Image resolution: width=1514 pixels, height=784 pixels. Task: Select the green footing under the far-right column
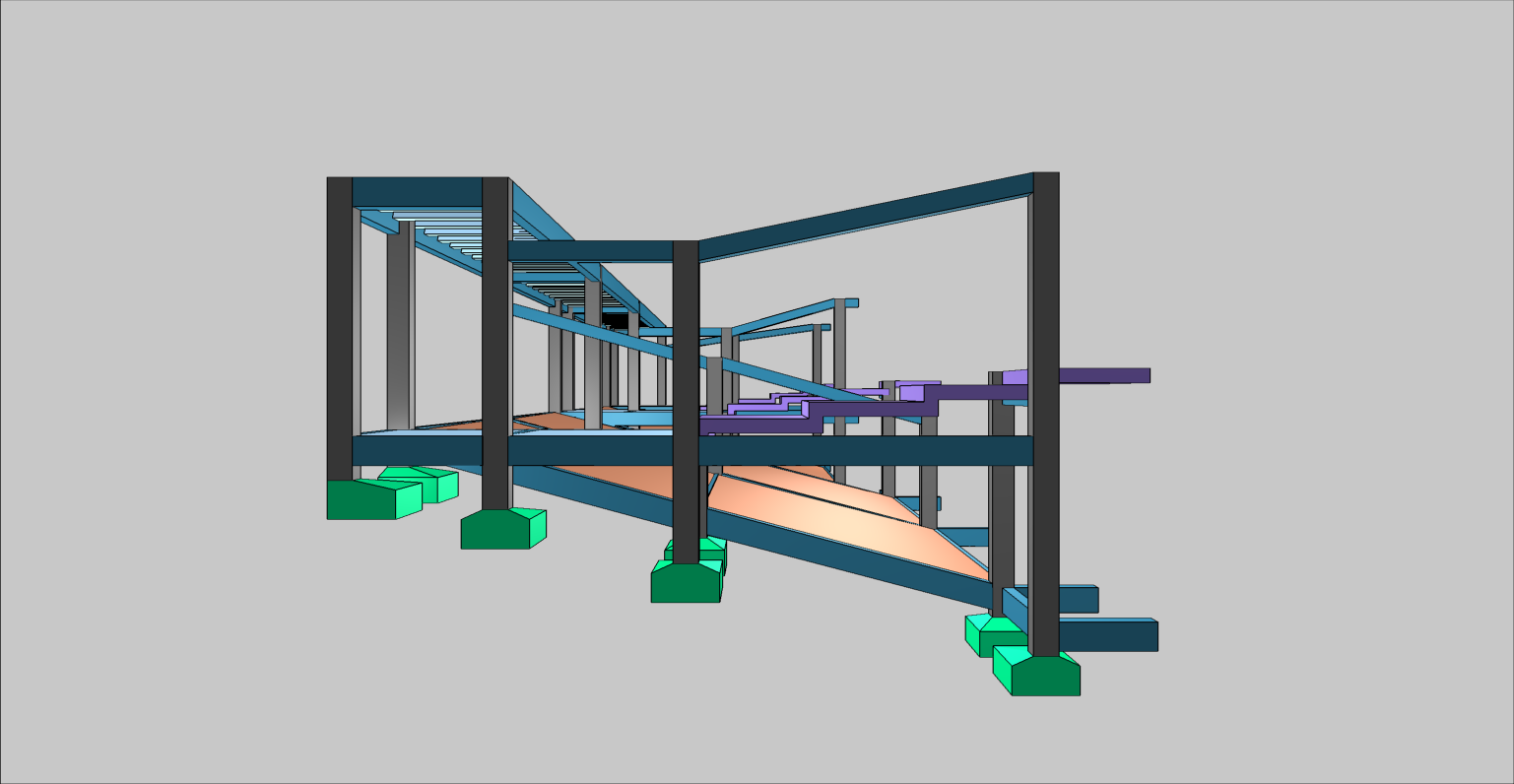1045,677
